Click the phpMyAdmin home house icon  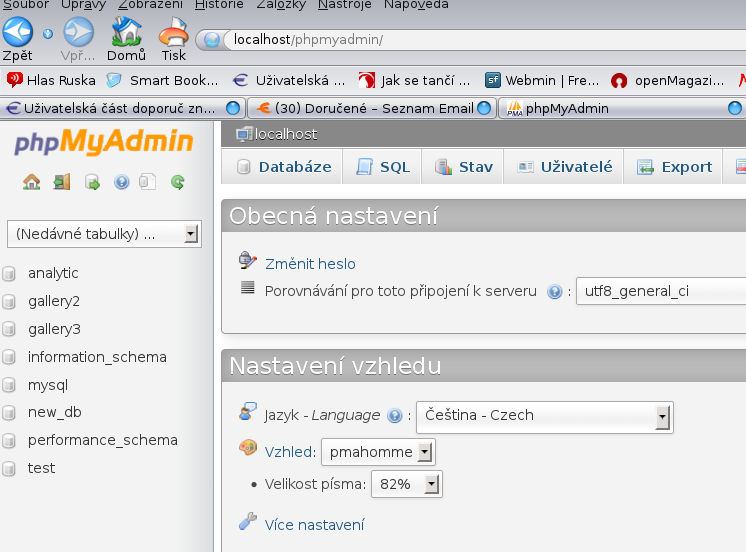point(31,182)
